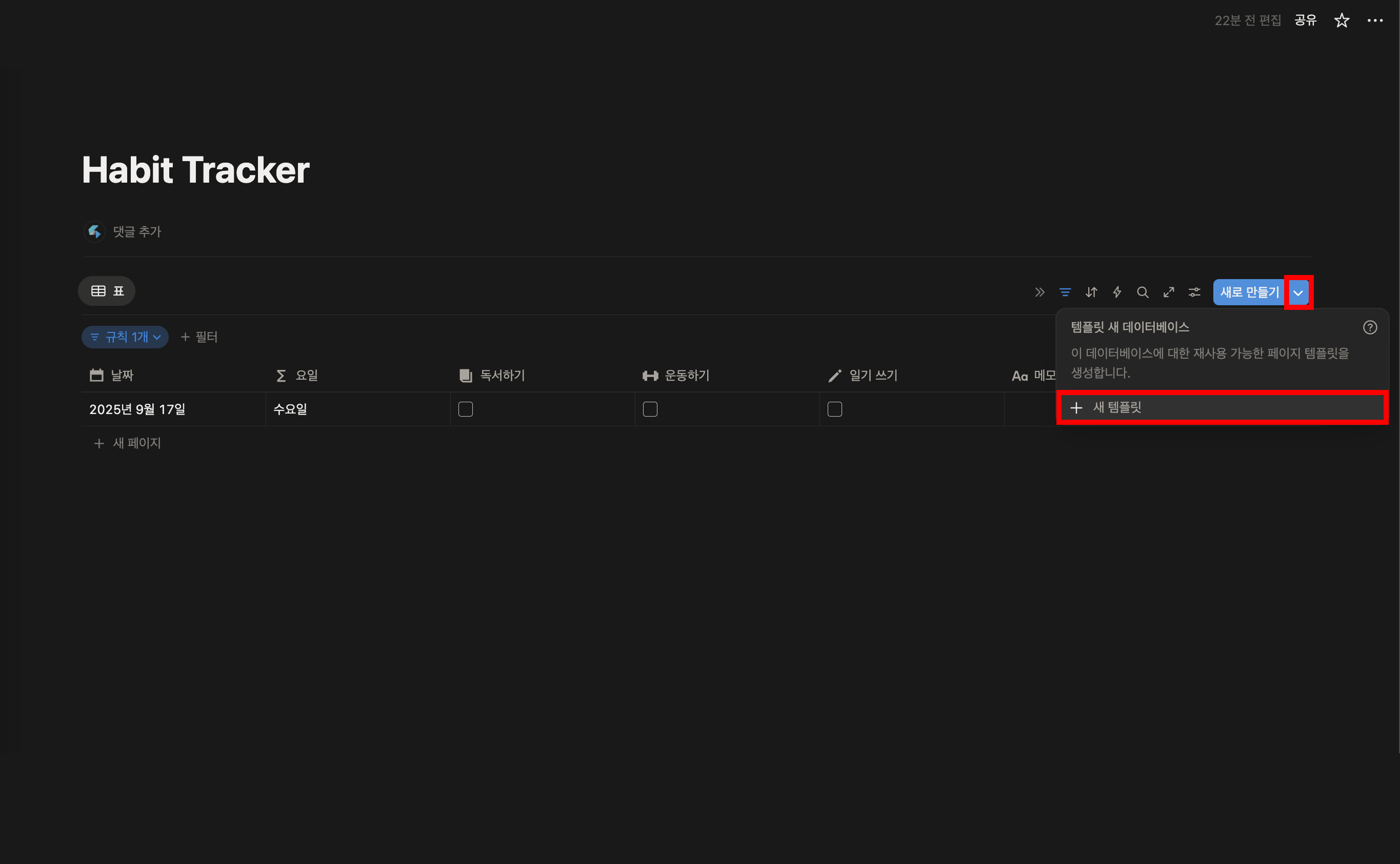The height and width of the screenshot is (864, 1400).
Task: Open the 날짜 column header menu
Action: (x=122, y=376)
